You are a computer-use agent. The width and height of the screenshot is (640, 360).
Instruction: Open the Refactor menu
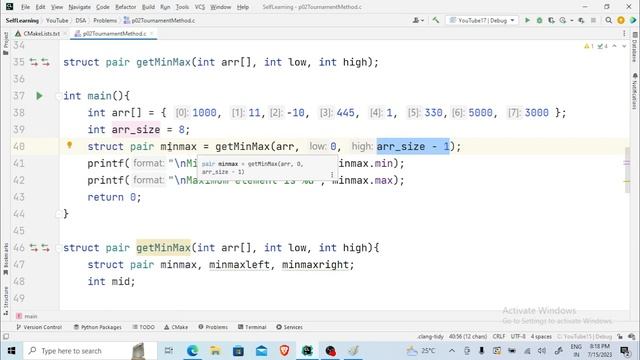125,7
